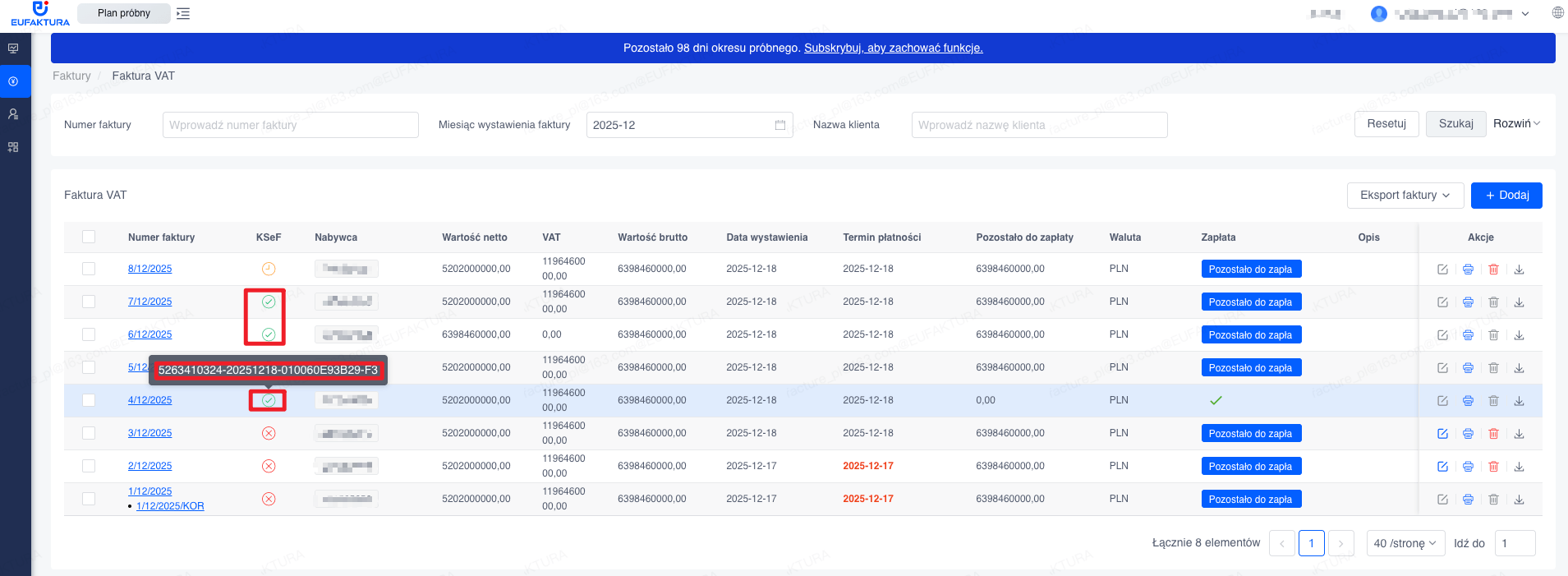
Task: Open the 40 /stronę page size dropdown
Action: coord(1405,543)
